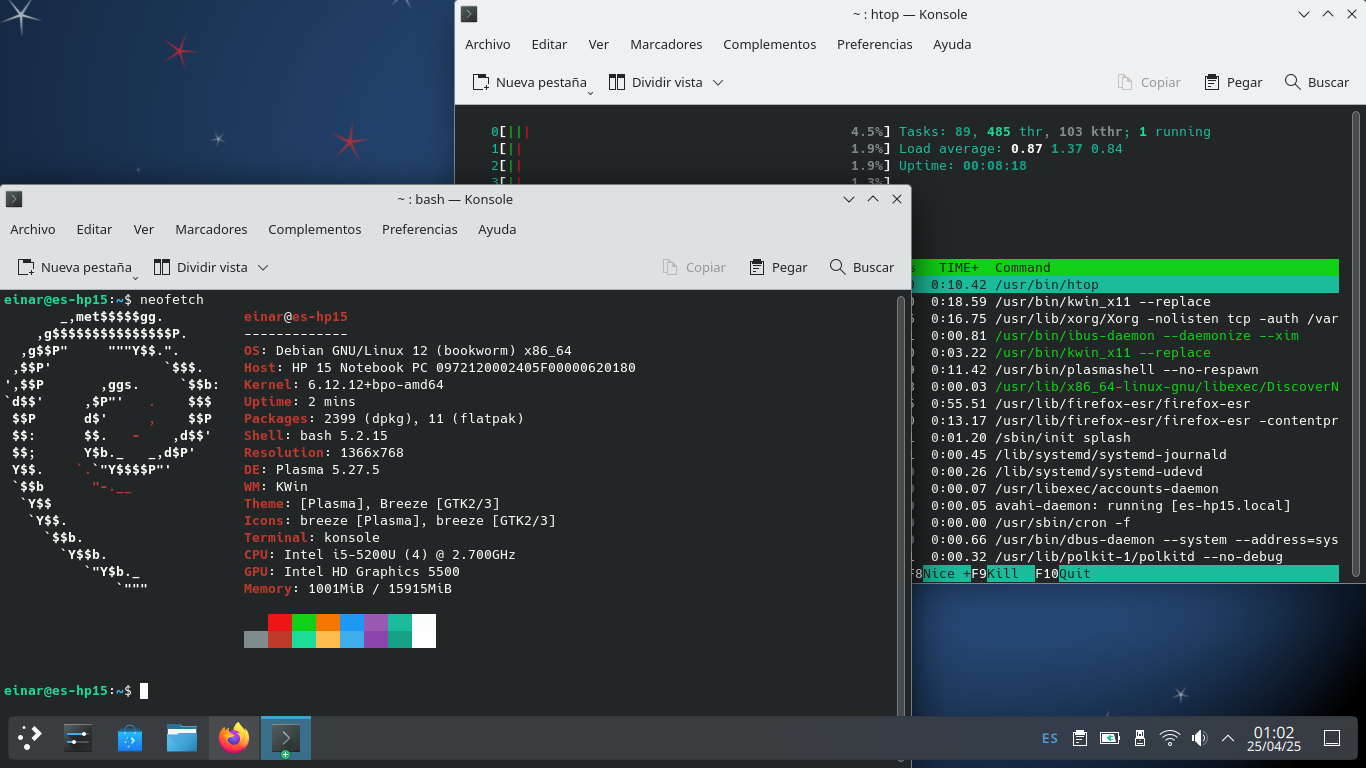1366x768 pixels.
Task: Open Preferencias menu in the htop window
Action: 875,44
